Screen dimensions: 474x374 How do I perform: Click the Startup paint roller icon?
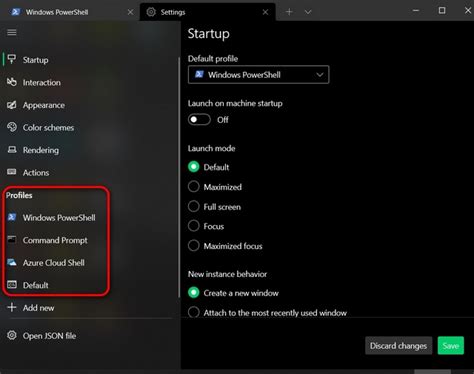click(12, 59)
